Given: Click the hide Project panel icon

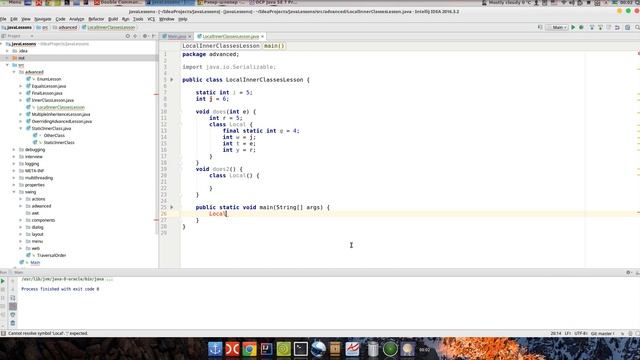Looking at the screenshot, I should click(153, 36).
